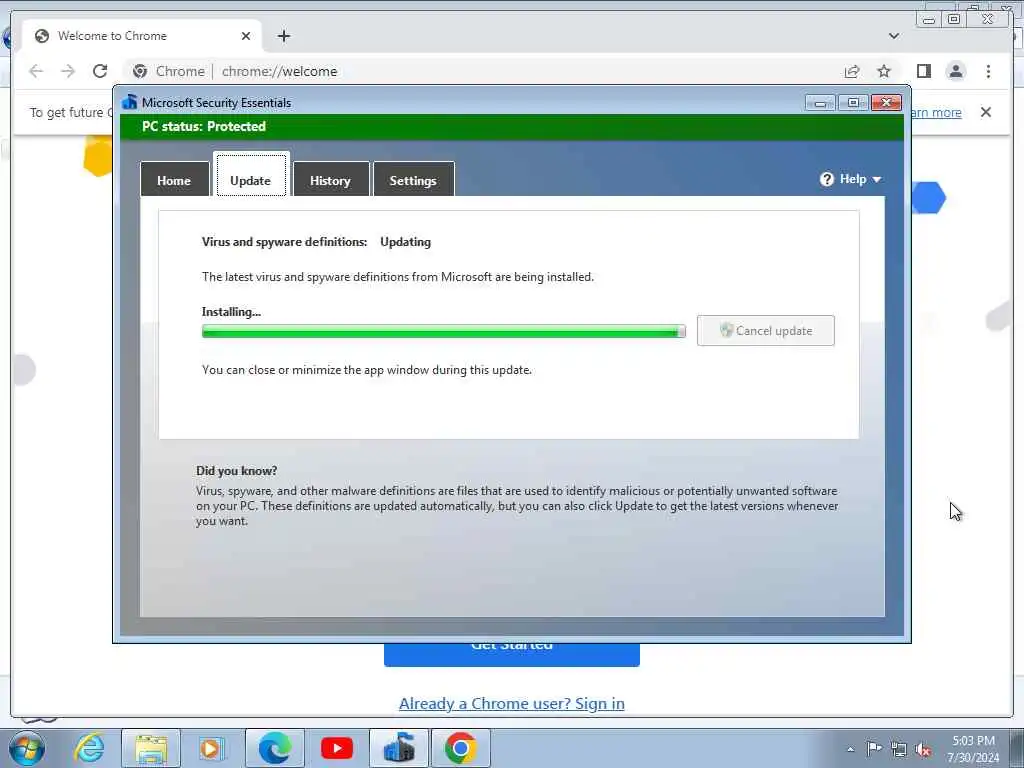1024x768 pixels.
Task: Click the taskbar clock 5:03 PM
Action: pyautogui.click(x=973, y=749)
